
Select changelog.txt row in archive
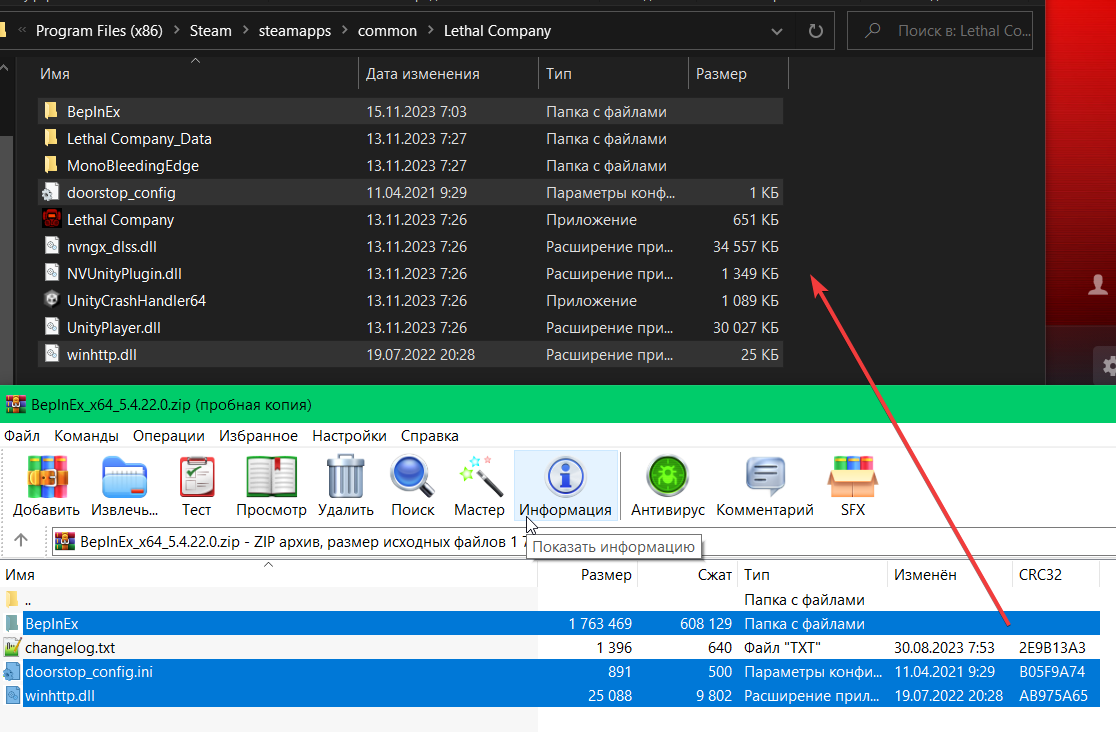[x=551, y=647]
